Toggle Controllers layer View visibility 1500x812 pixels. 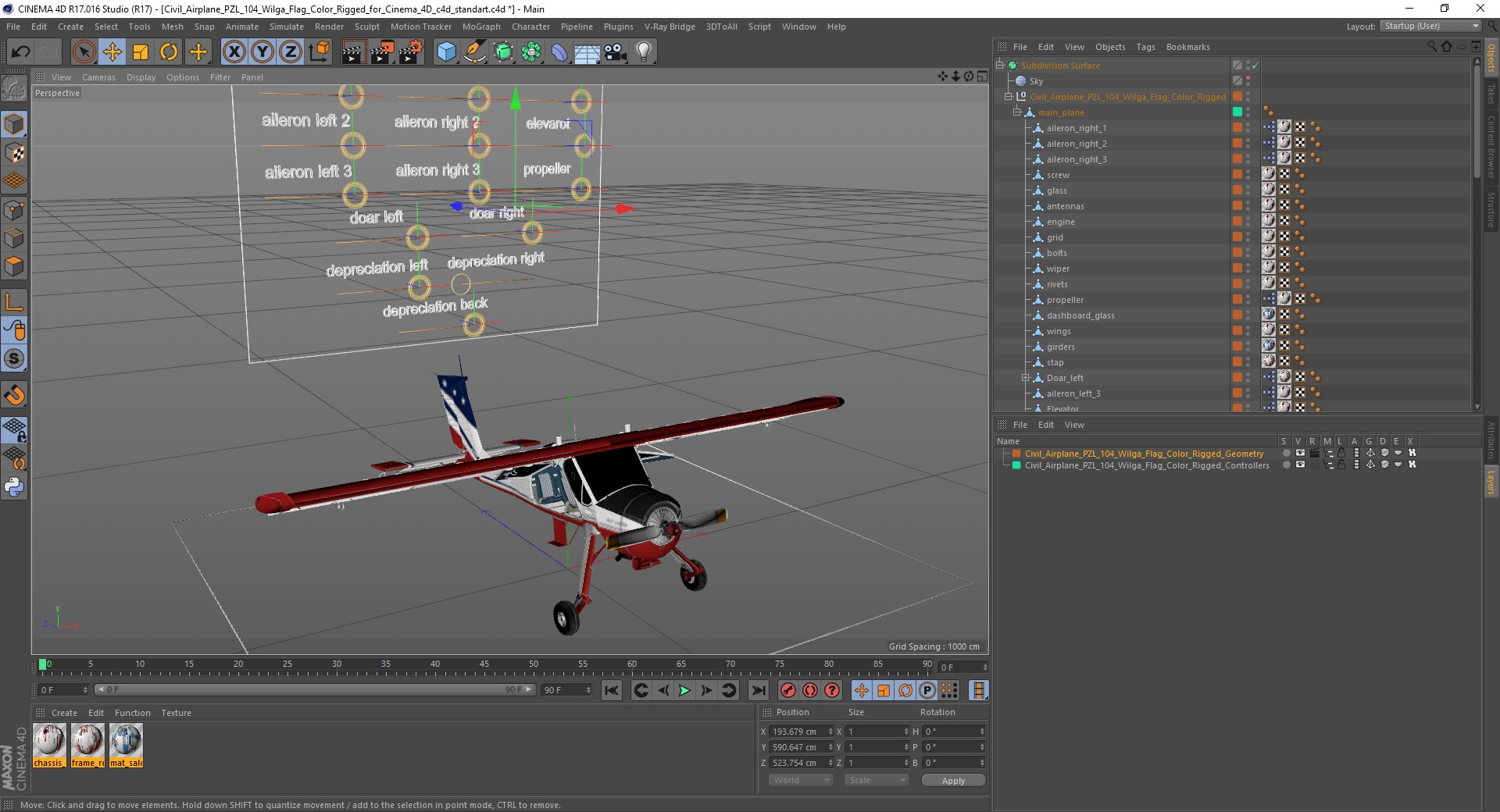tap(1300, 465)
